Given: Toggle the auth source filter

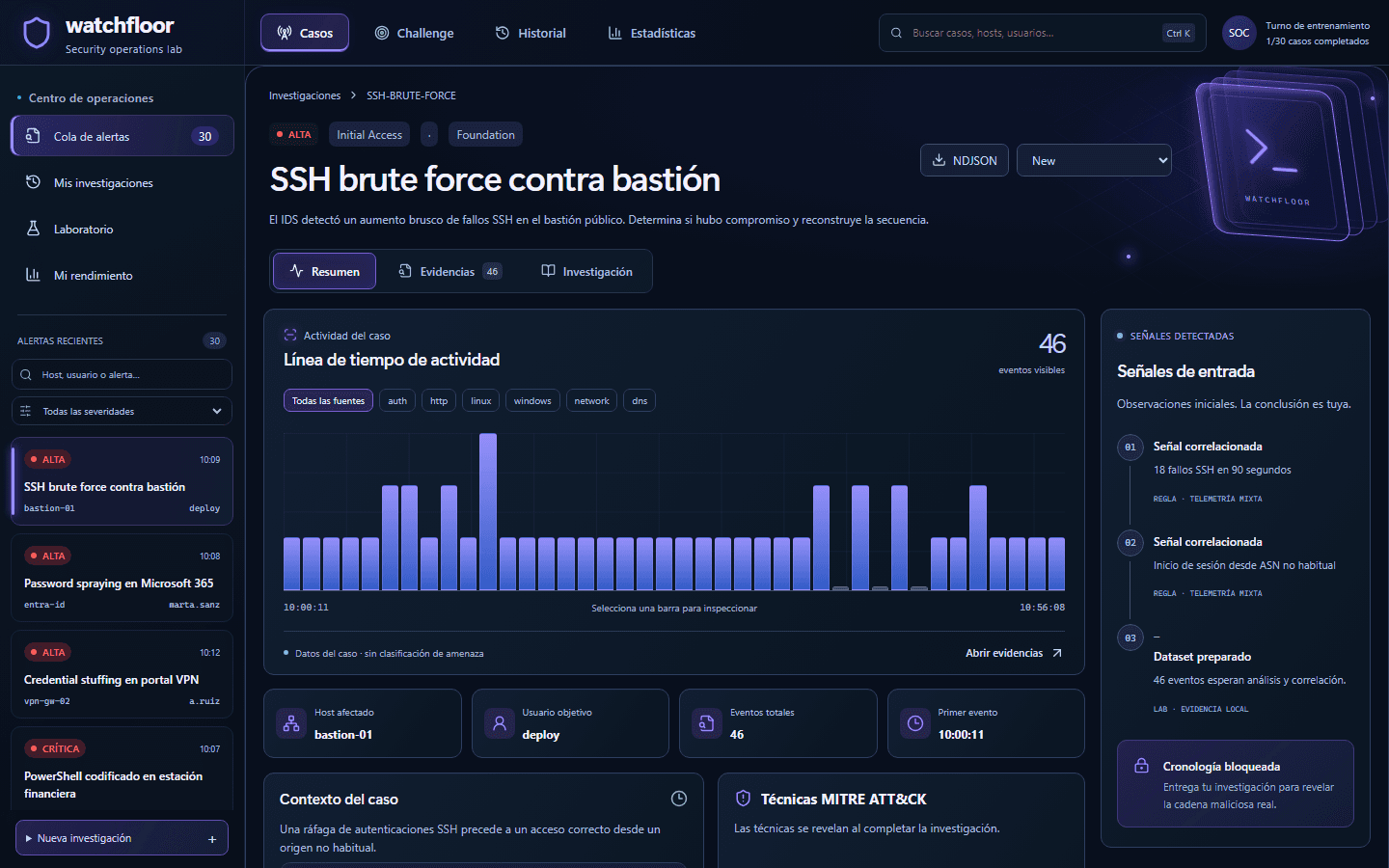Looking at the screenshot, I should point(397,400).
